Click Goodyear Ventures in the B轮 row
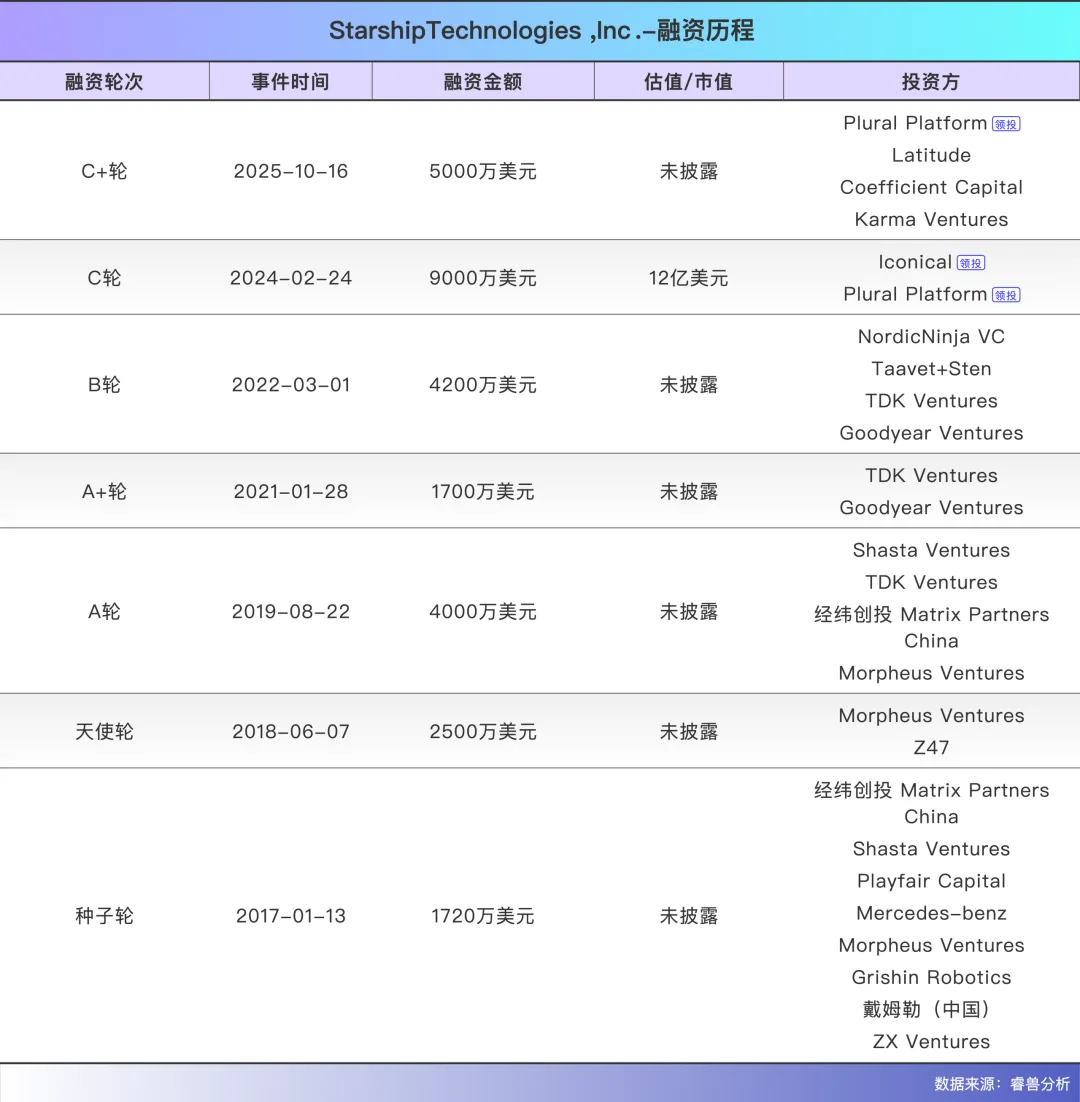The image size is (1080, 1102). 931,433
